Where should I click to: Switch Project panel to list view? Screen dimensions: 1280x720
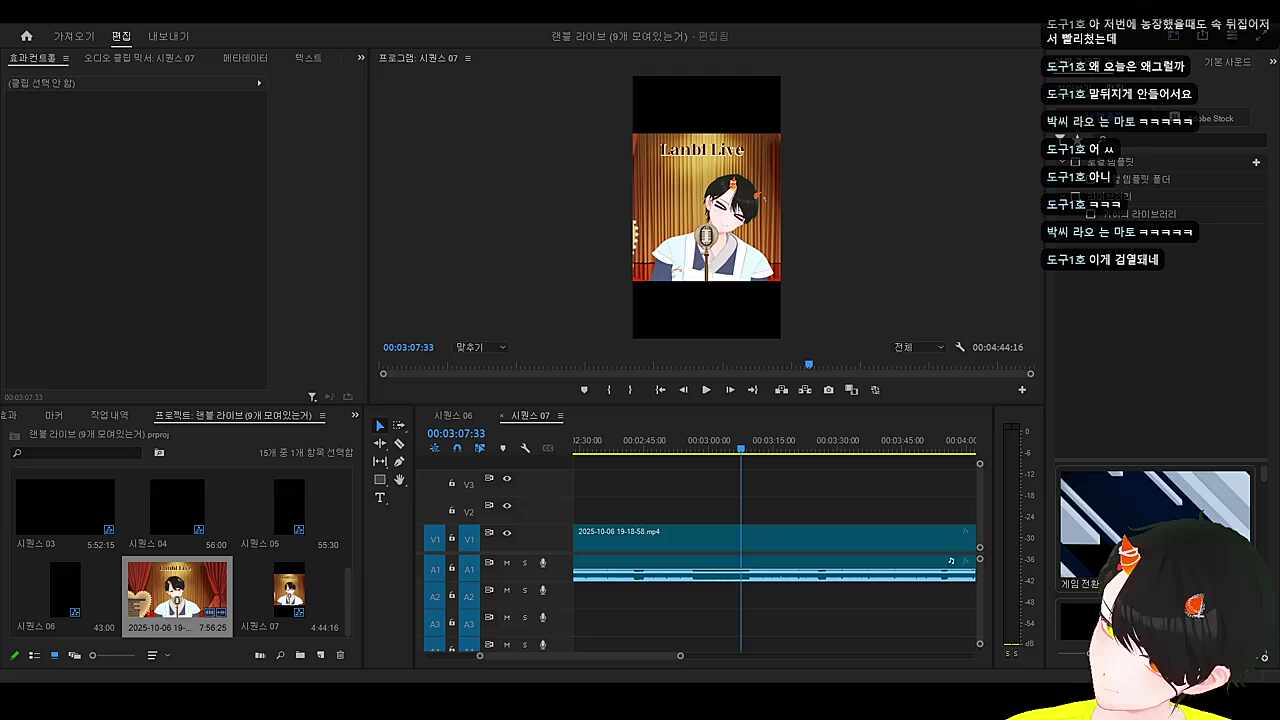(34, 656)
